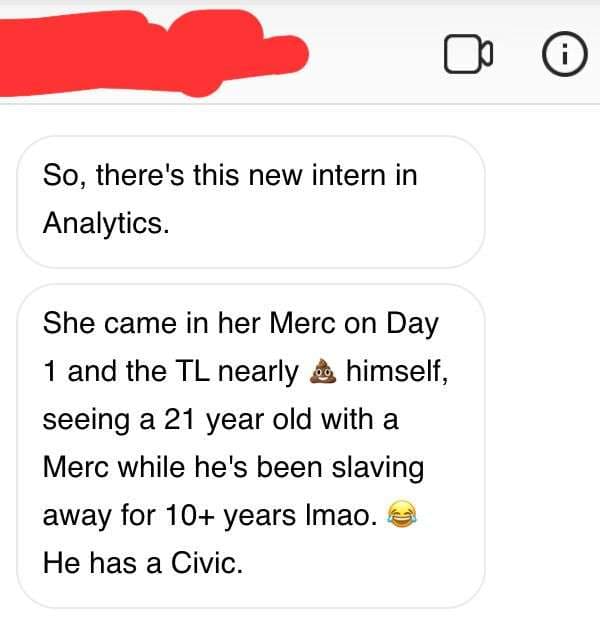Click the phrase 'away for 10+ years'
This screenshot has width=600, height=626.
(169, 515)
